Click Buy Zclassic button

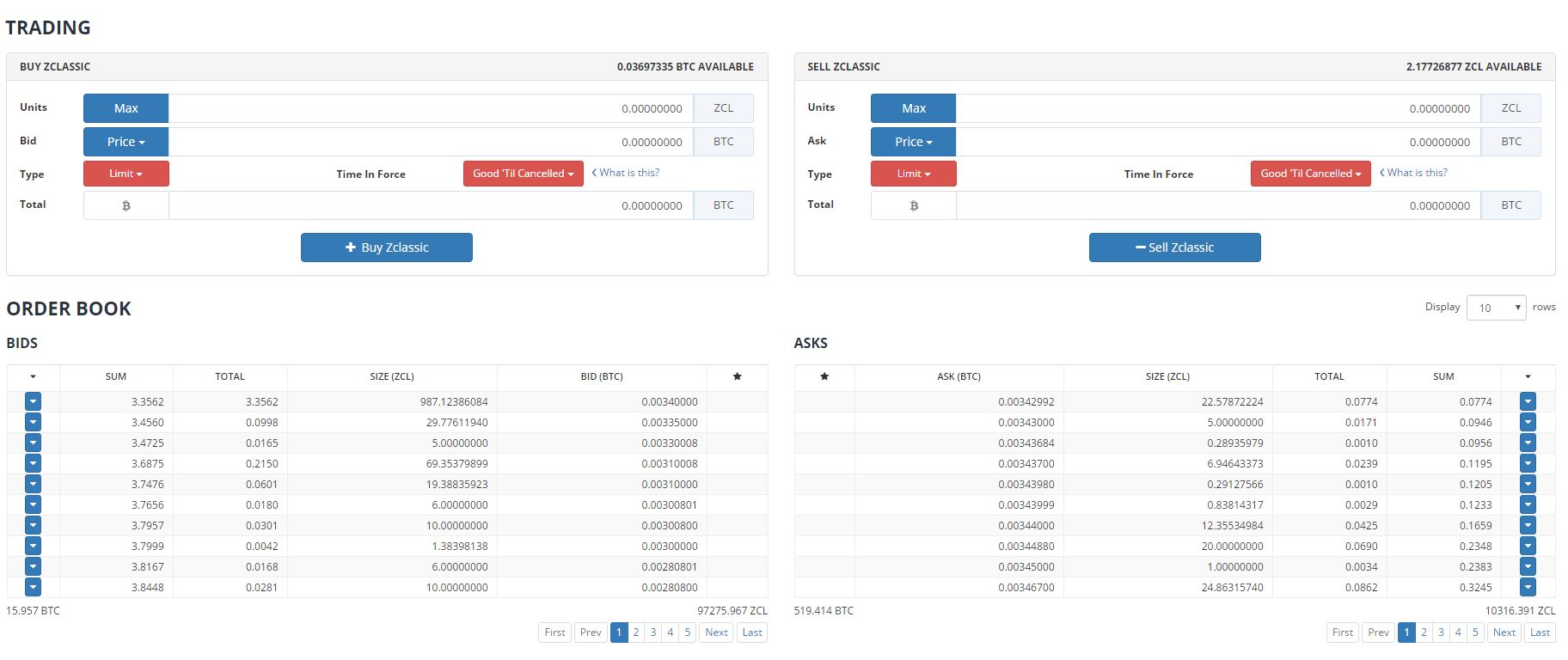[x=387, y=247]
